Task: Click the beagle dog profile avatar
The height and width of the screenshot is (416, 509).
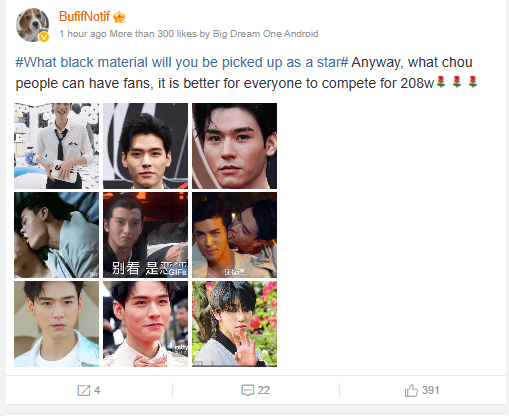Action: (x=33, y=25)
